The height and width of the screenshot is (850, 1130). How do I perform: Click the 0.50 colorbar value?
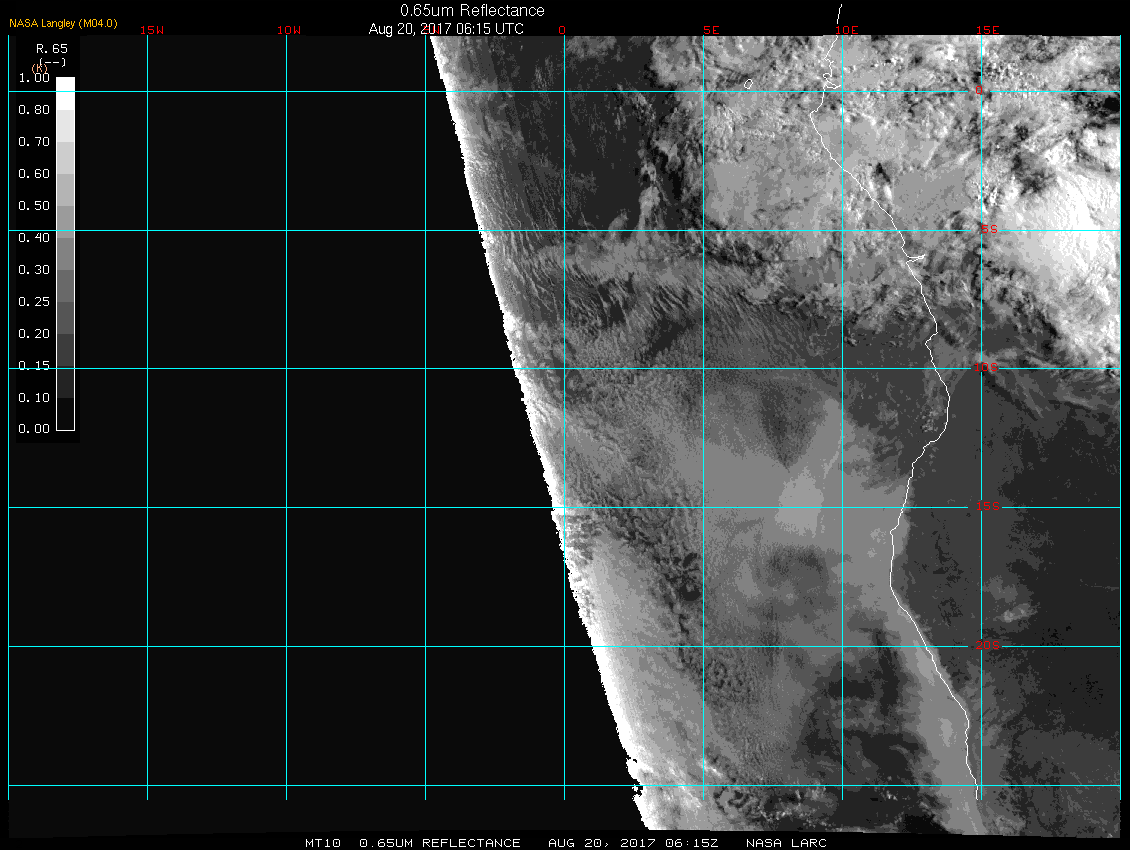34,206
